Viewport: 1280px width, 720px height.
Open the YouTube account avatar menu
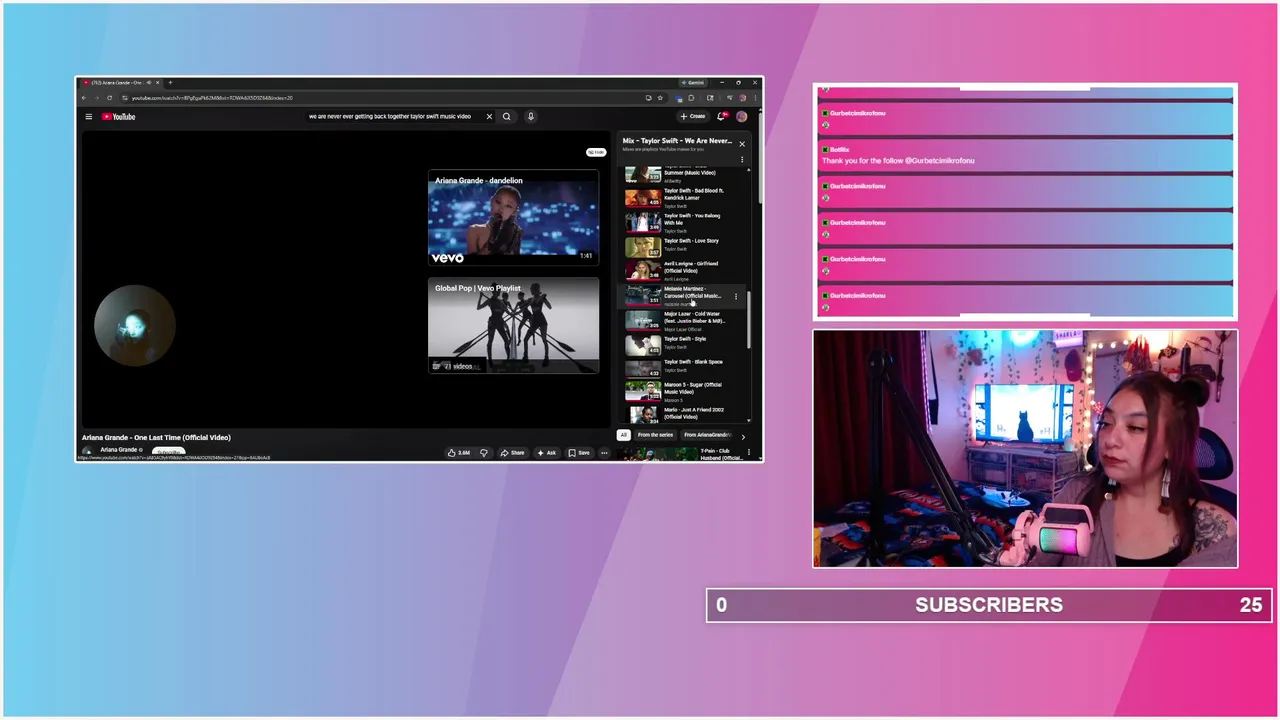point(741,117)
